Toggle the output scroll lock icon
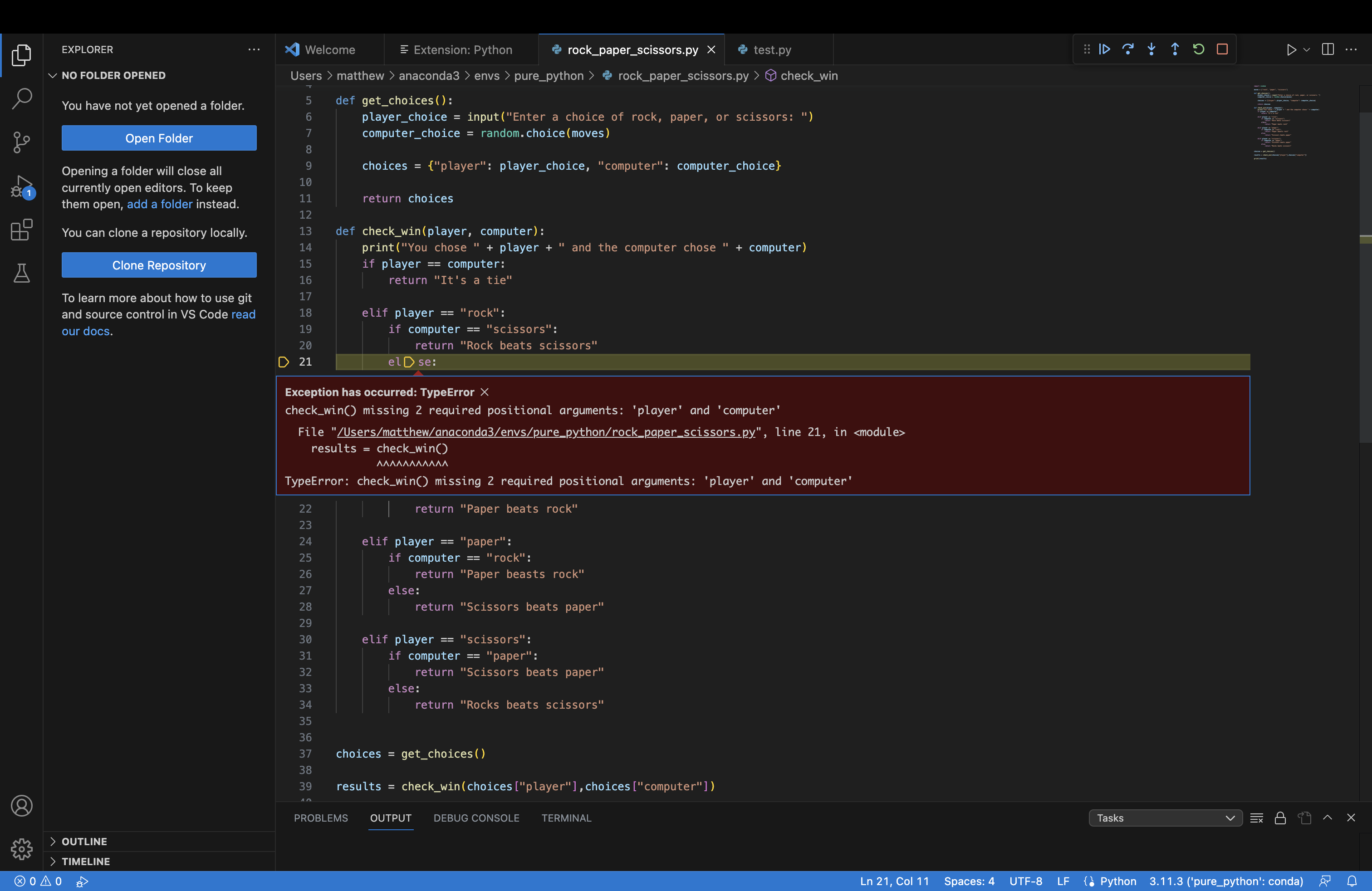This screenshot has height=891, width=1372. (x=1280, y=818)
